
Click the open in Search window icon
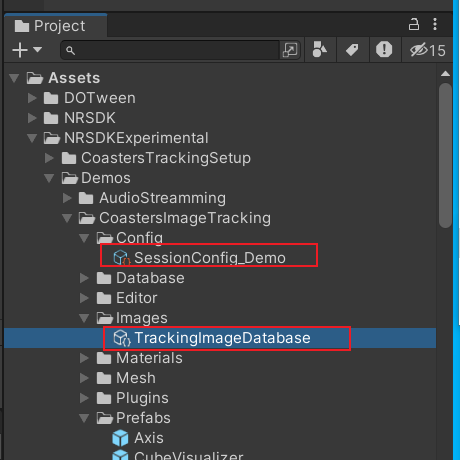coord(290,50)
